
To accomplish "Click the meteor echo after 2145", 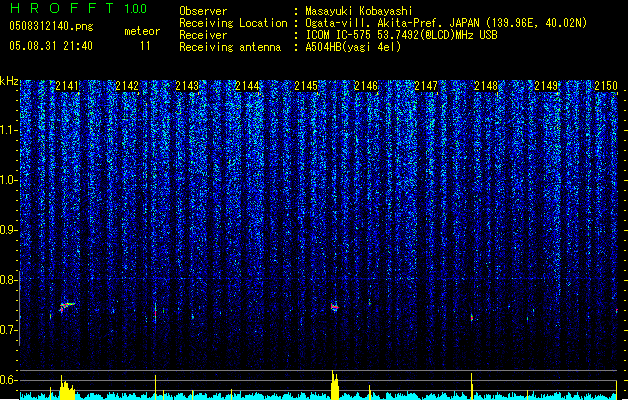I will coord(335,307).
